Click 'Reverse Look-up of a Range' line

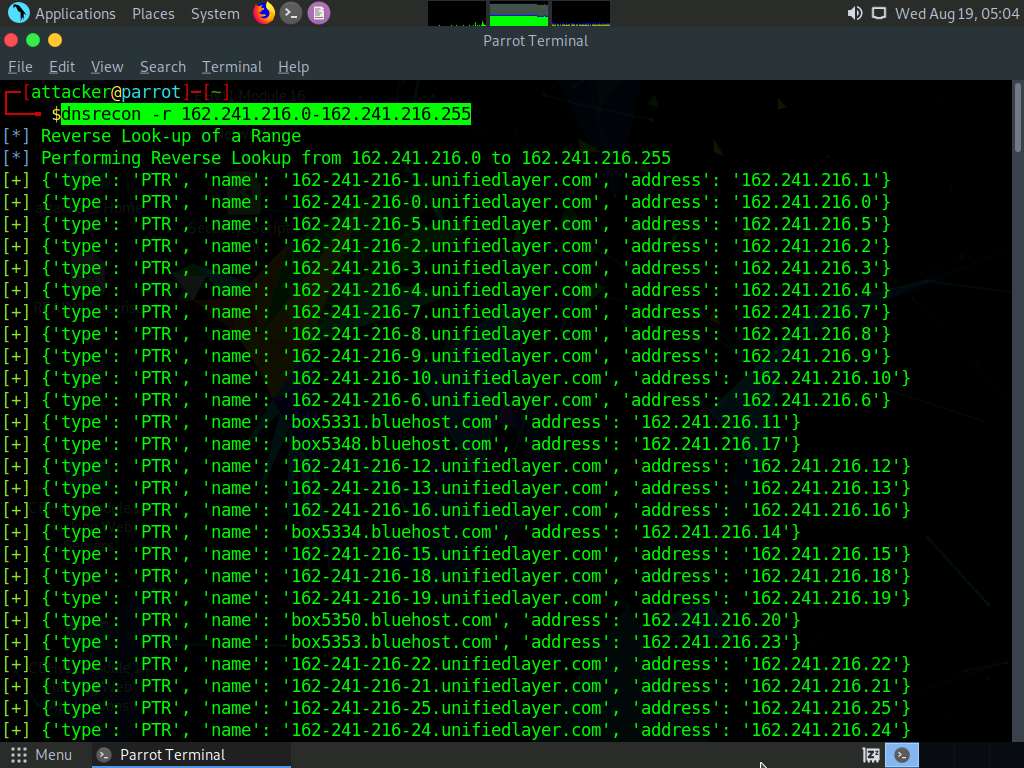coord(171,136)
